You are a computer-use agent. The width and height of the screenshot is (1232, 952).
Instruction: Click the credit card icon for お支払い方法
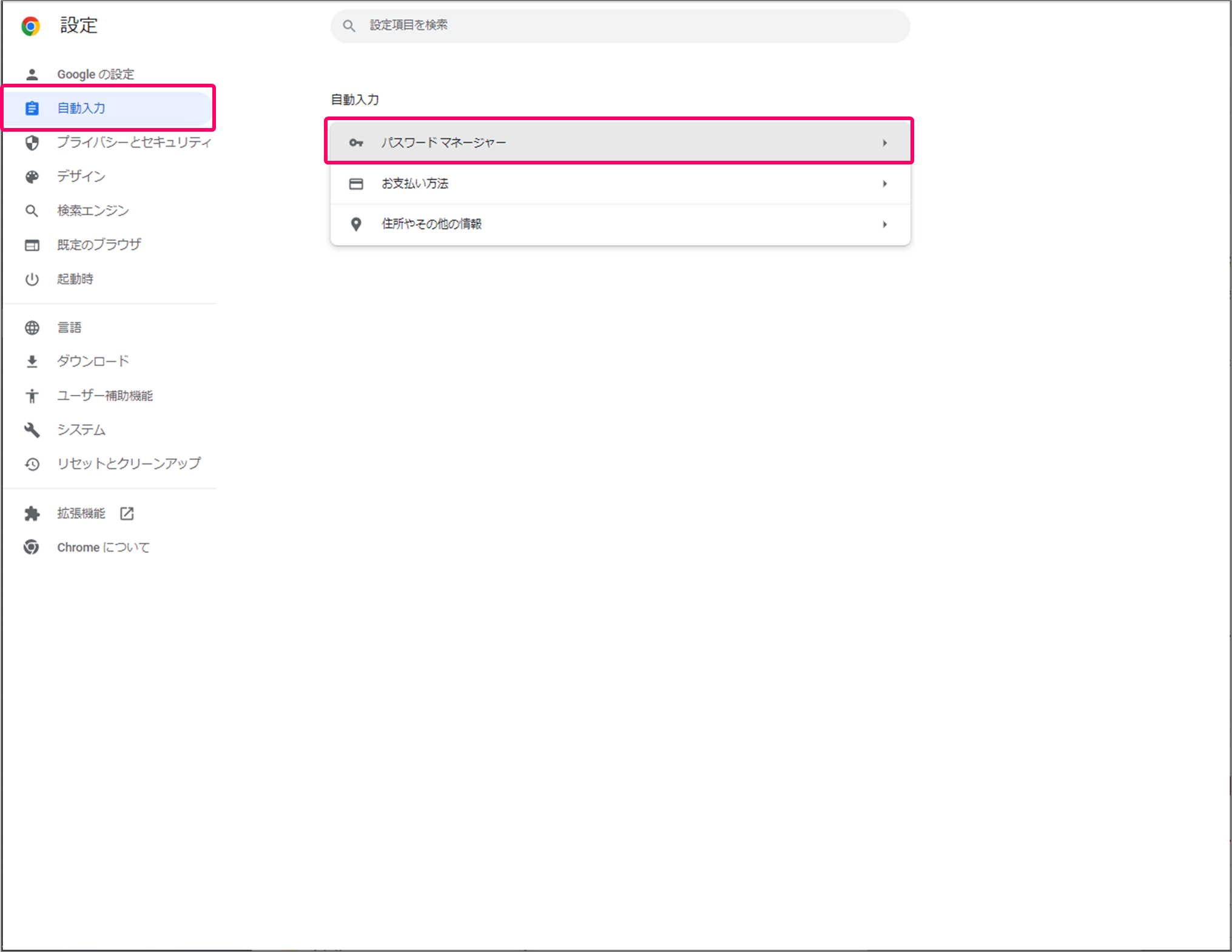pyautogui.click(x=356, y=184)
